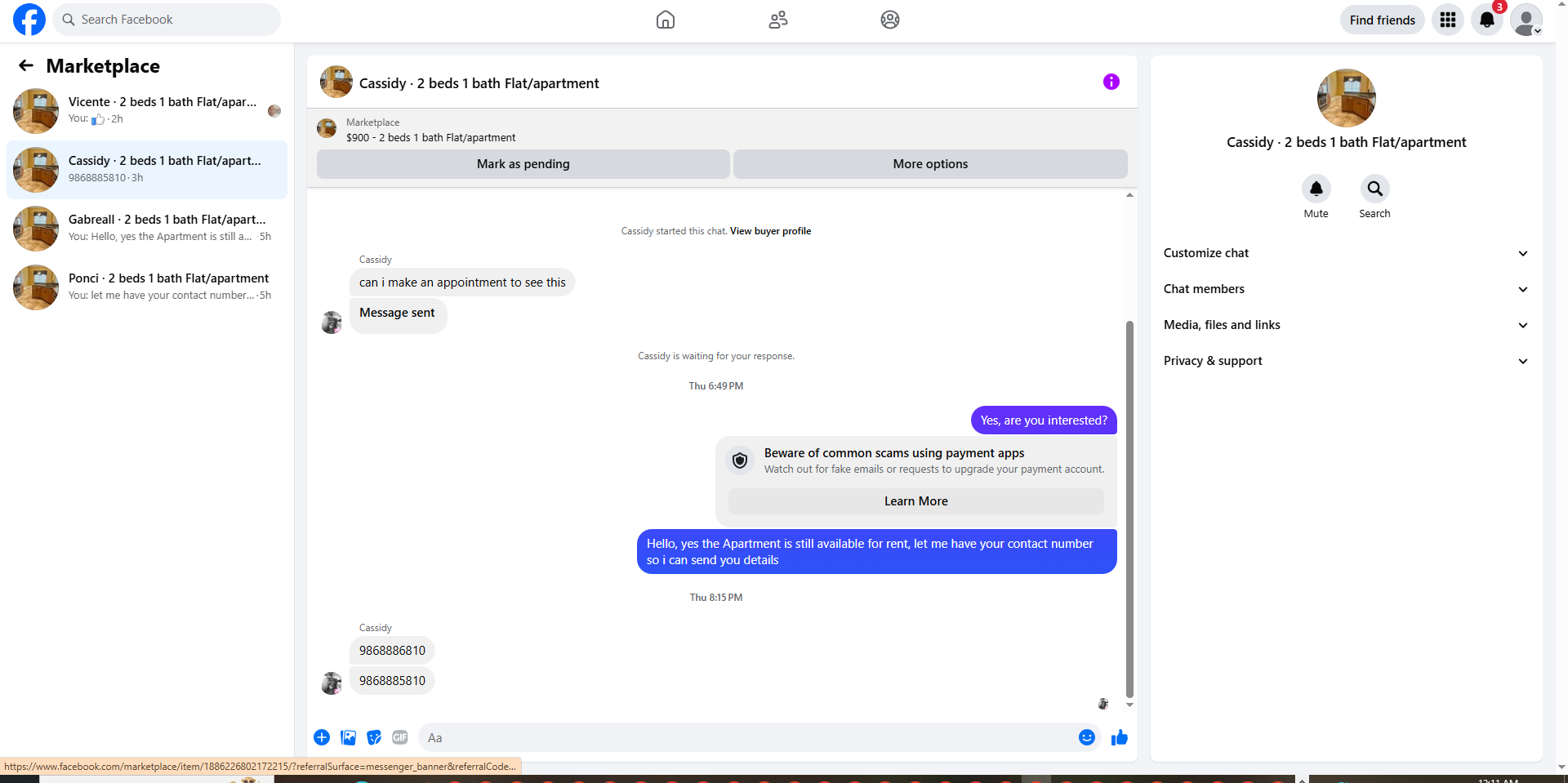The image size is (1568, 783).
Task: Select the message 9868885810 in chat
Action: [x=392, y=681]
